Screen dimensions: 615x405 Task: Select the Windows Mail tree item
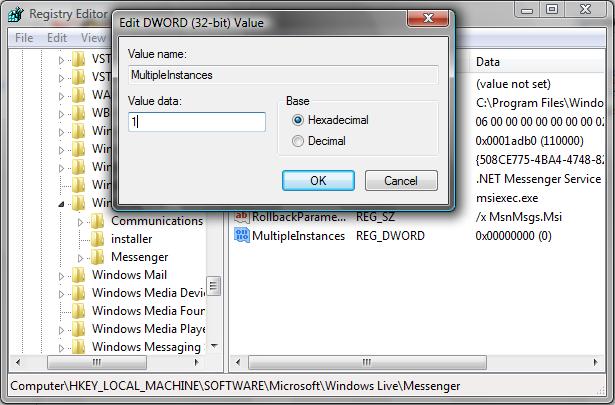129,275
